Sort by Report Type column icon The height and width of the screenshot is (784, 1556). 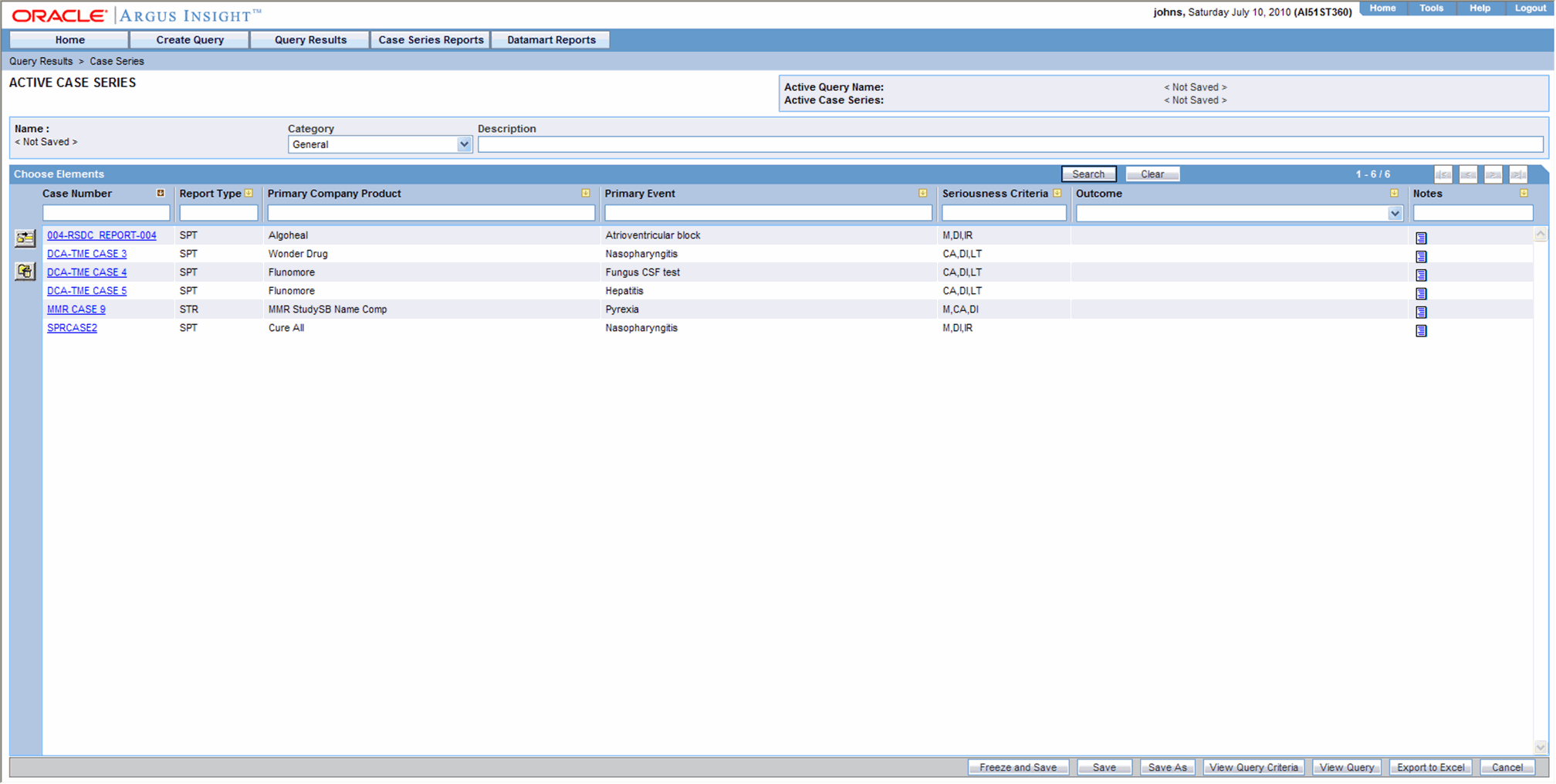249,193
